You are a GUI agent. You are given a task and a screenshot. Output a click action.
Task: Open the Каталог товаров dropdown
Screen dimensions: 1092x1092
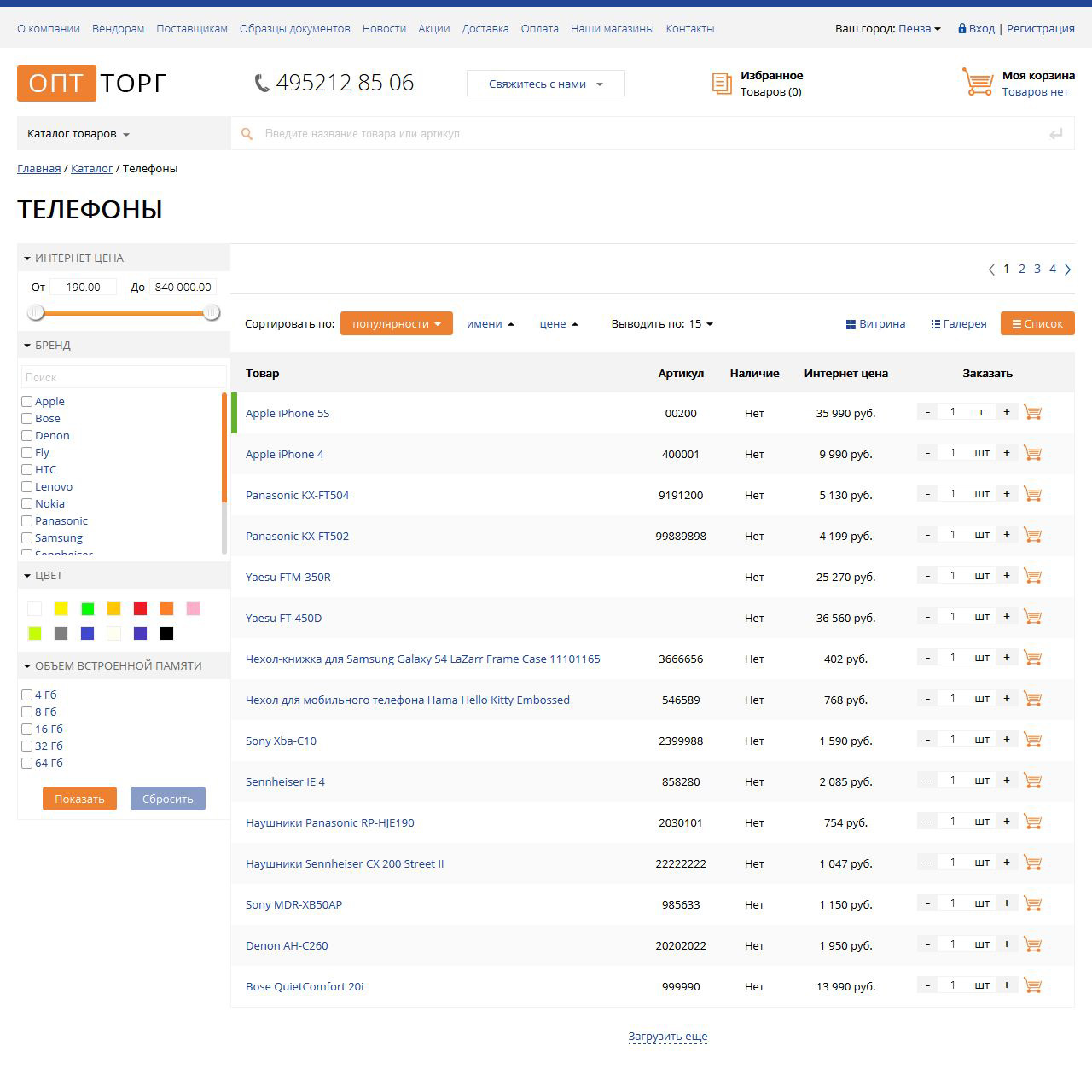(78, 134)
